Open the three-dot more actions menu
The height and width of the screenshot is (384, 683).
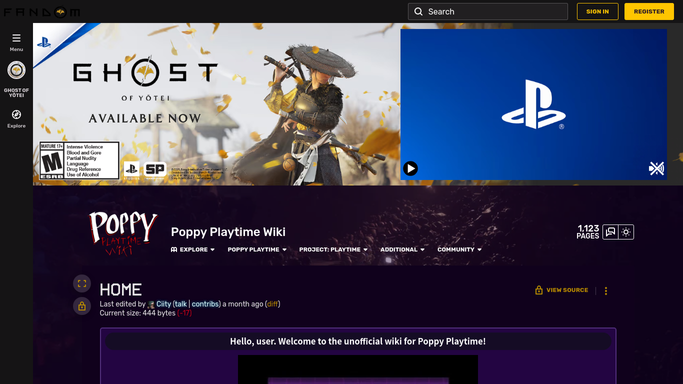[605, 291]
